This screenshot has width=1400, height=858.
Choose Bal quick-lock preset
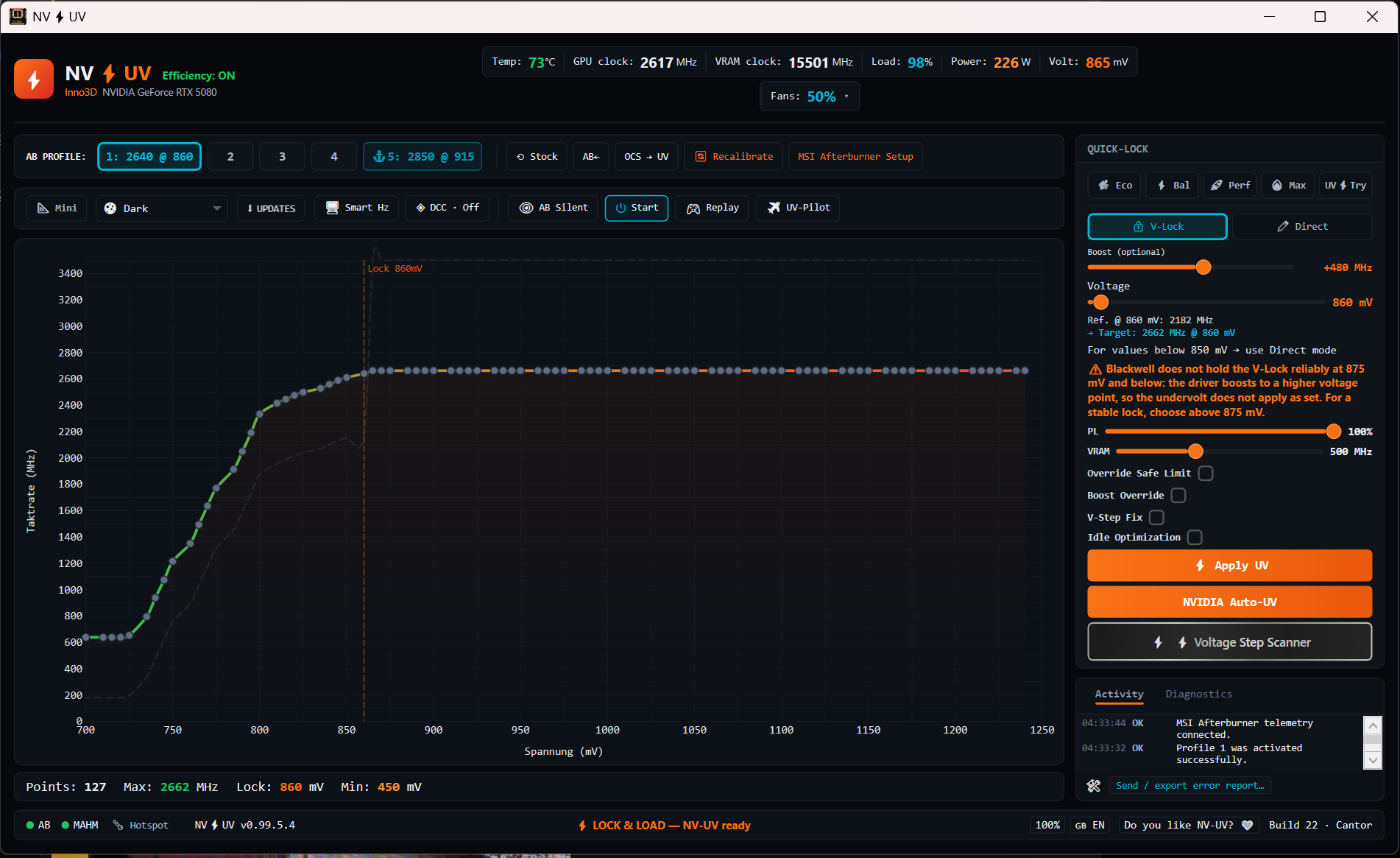1173,185
